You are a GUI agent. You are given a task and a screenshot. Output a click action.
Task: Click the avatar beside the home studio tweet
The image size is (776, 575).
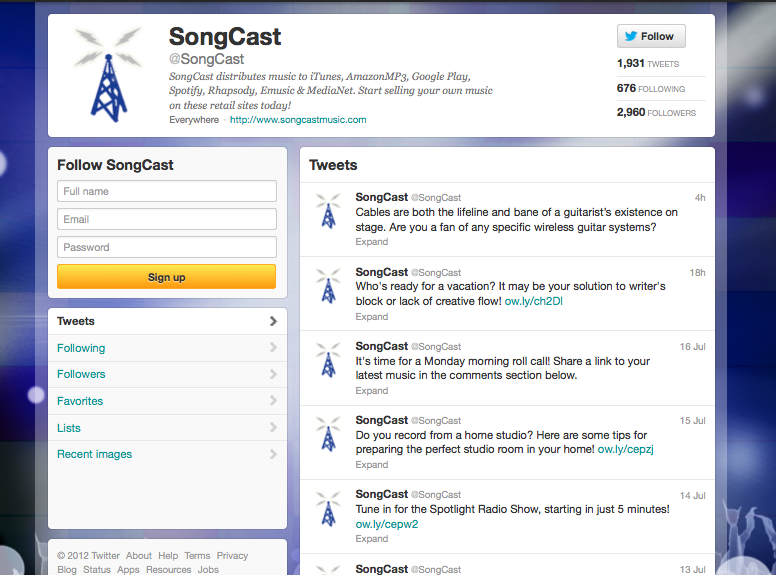[x=328, y=433]
